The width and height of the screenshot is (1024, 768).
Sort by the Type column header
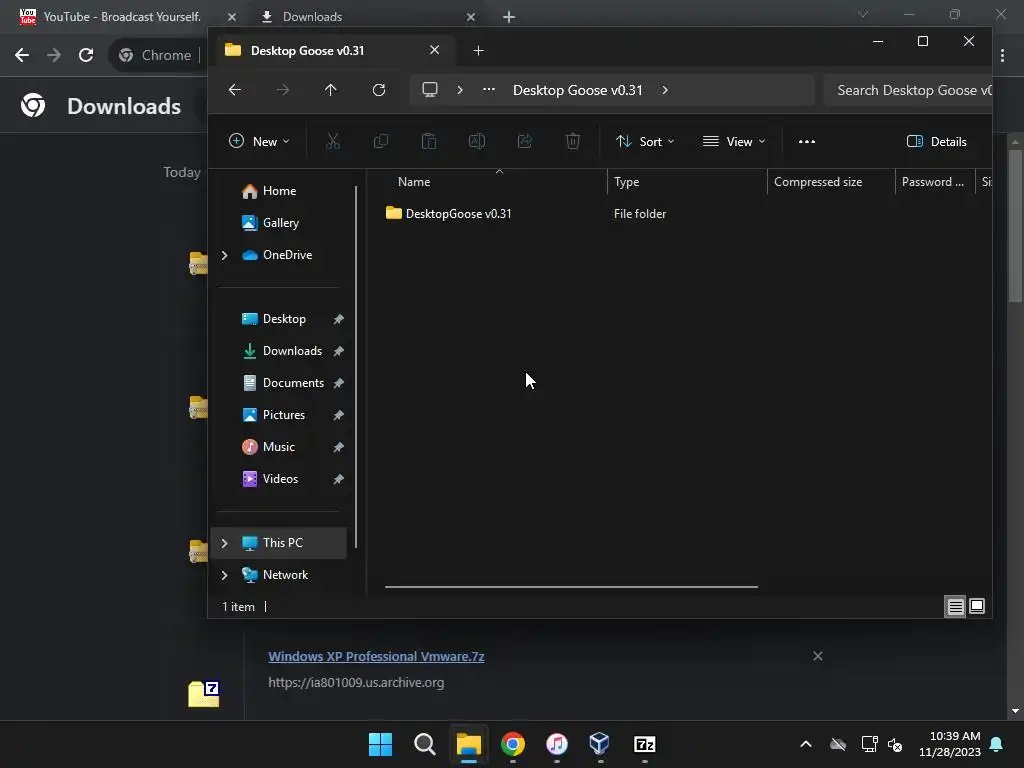pos(626,182)
